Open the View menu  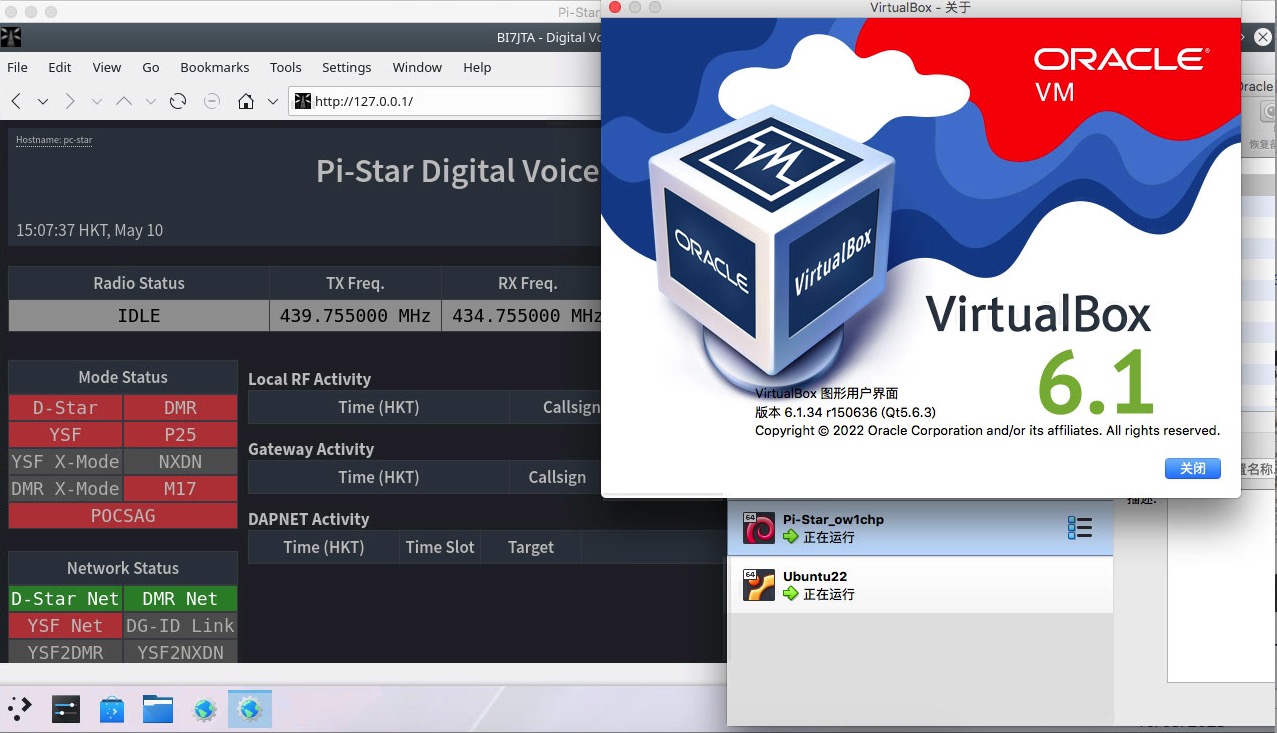click(x=107, y=67)
